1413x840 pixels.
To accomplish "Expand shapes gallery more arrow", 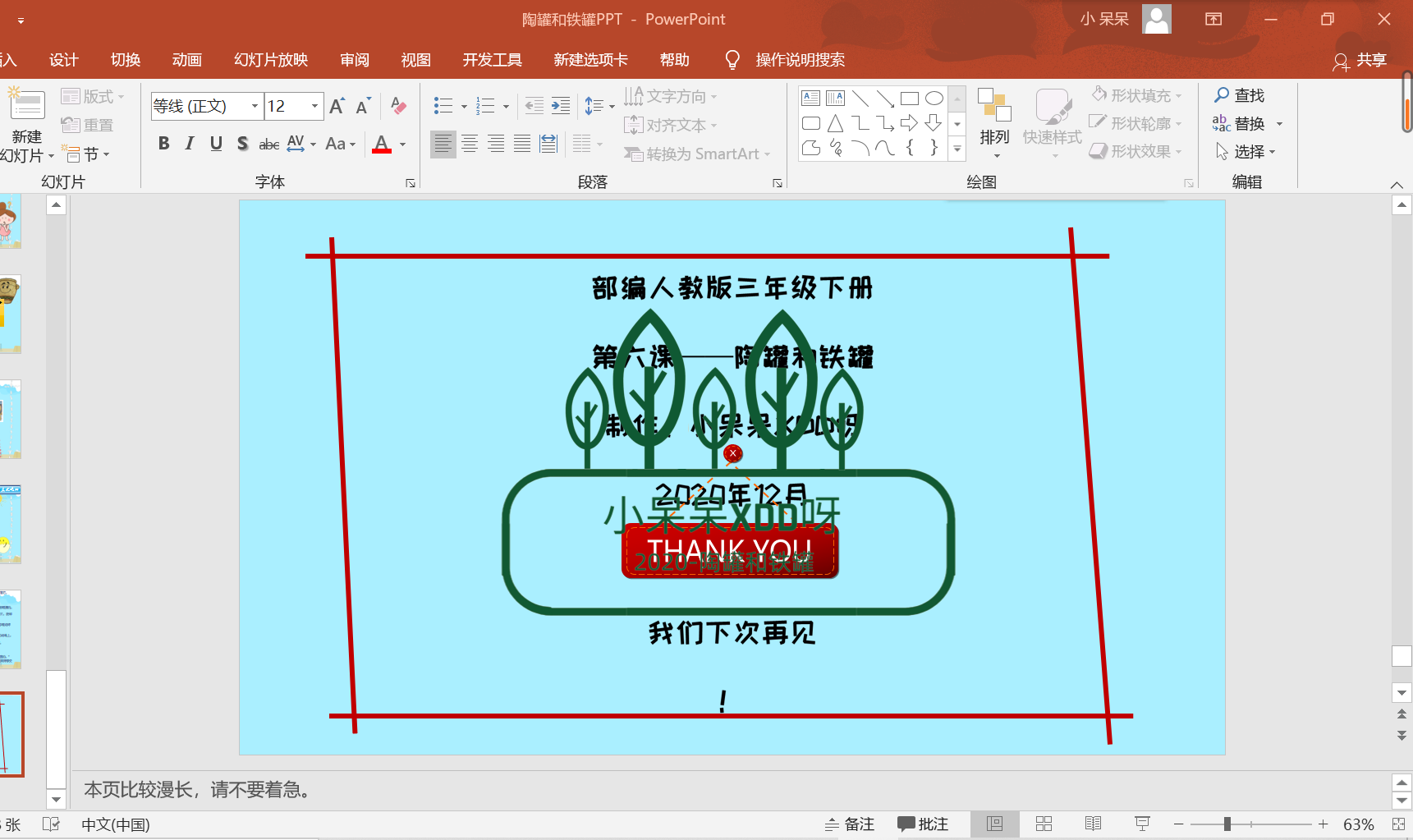I will (957, 149).
